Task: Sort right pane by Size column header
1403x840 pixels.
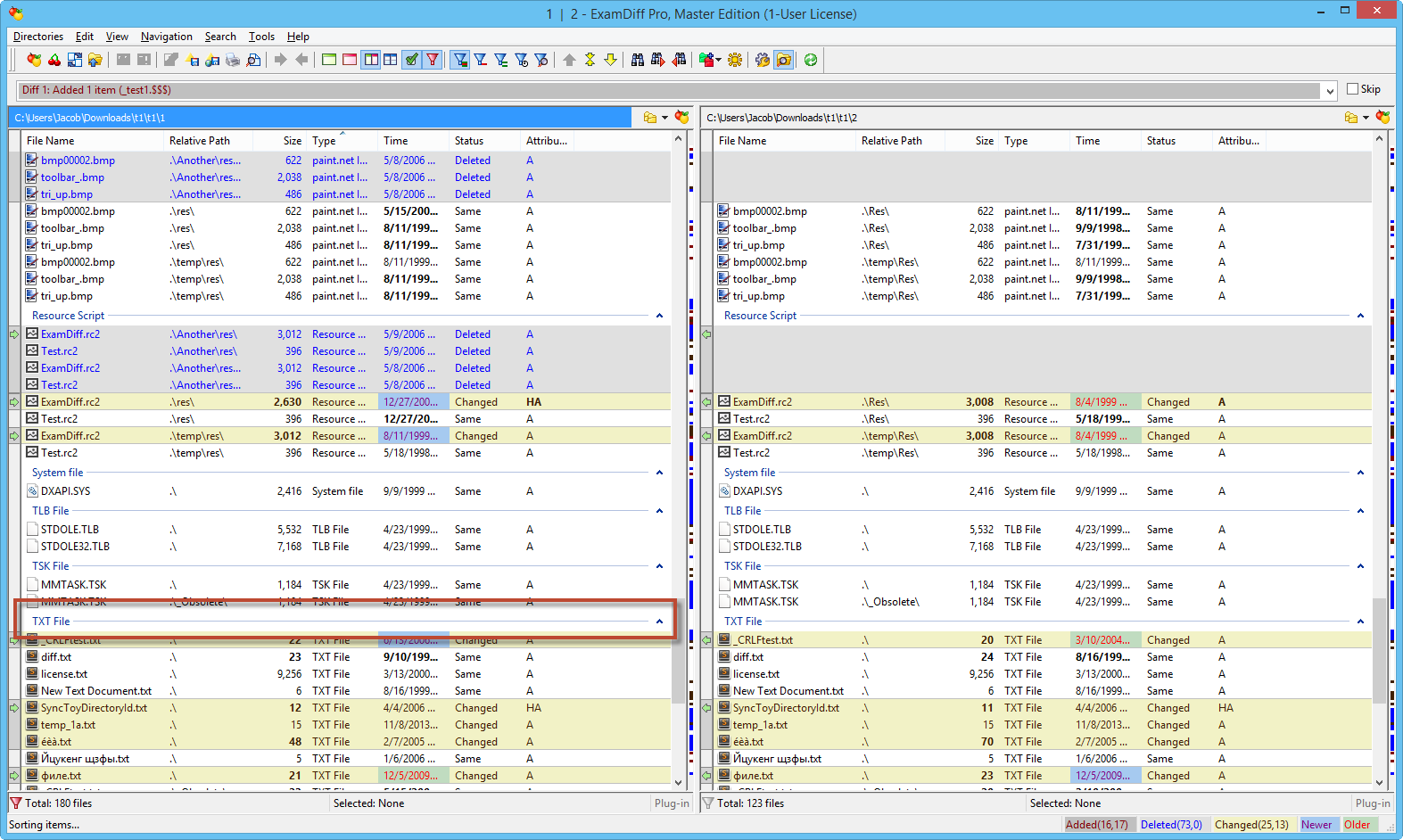Action: tap(972, 141)
